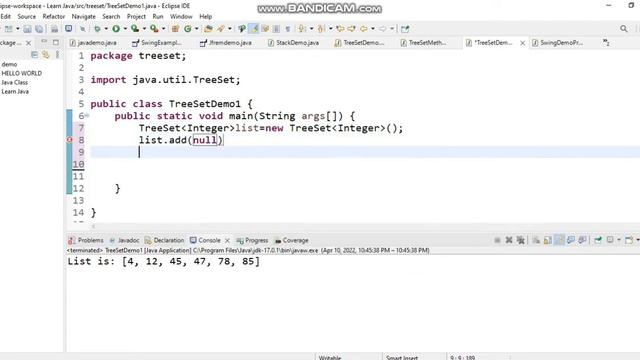Screen dimensions: 640x360
Task: Click the Open Console icon
Action: coord(629,240)
